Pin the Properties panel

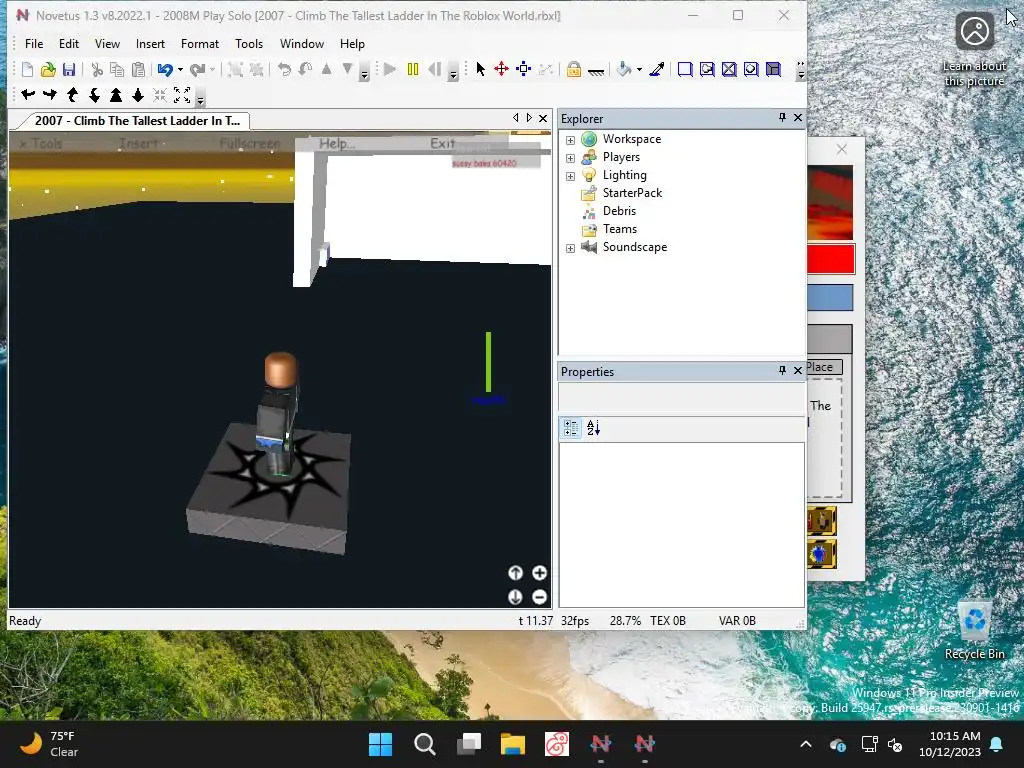[782, 370]
